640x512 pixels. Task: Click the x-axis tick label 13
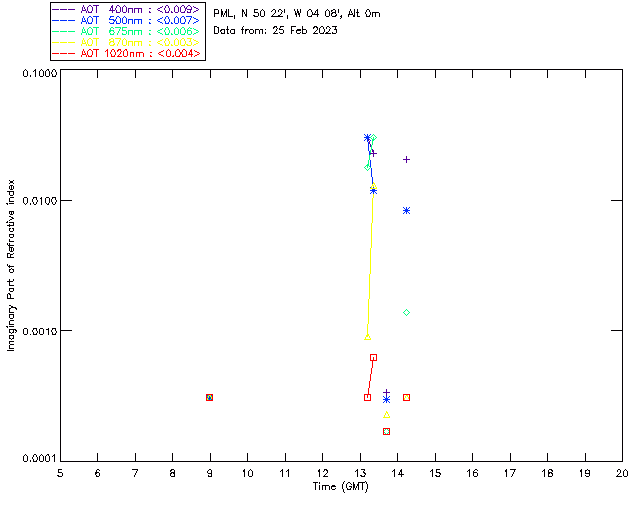(360, 473)
